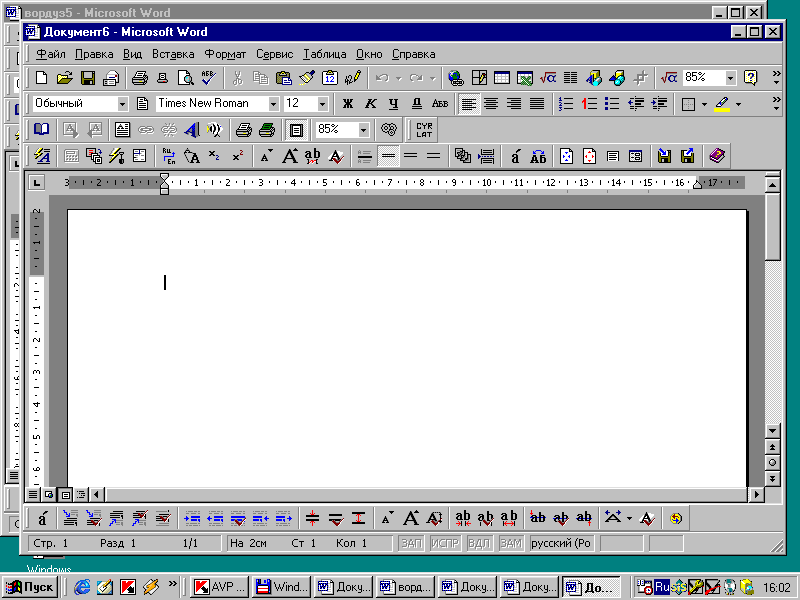
Task: Toggle align left paragraph
Action: 468,104
